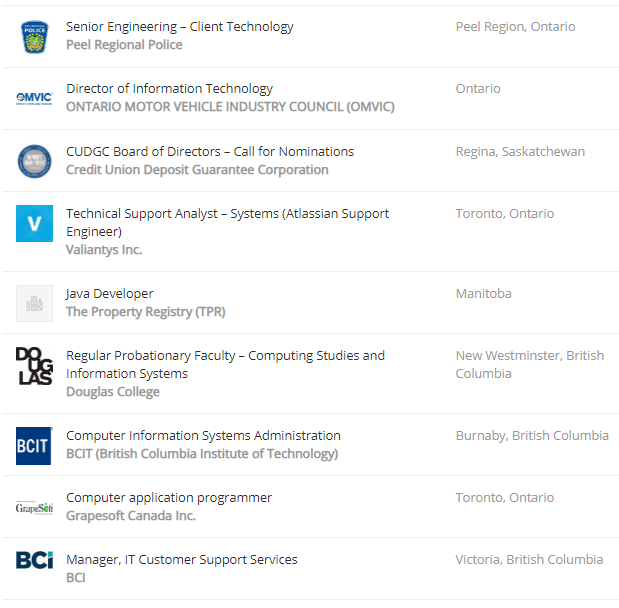Click the BCI company logo
Screen dimensions: 619x608
(x=34, y=560)
